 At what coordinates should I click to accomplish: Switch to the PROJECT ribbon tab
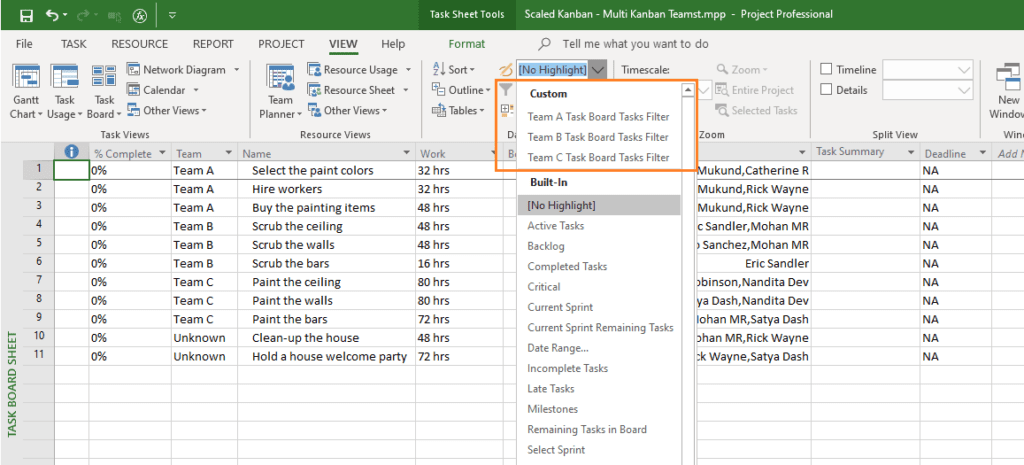pyautogui.click(x=281, y=44)
